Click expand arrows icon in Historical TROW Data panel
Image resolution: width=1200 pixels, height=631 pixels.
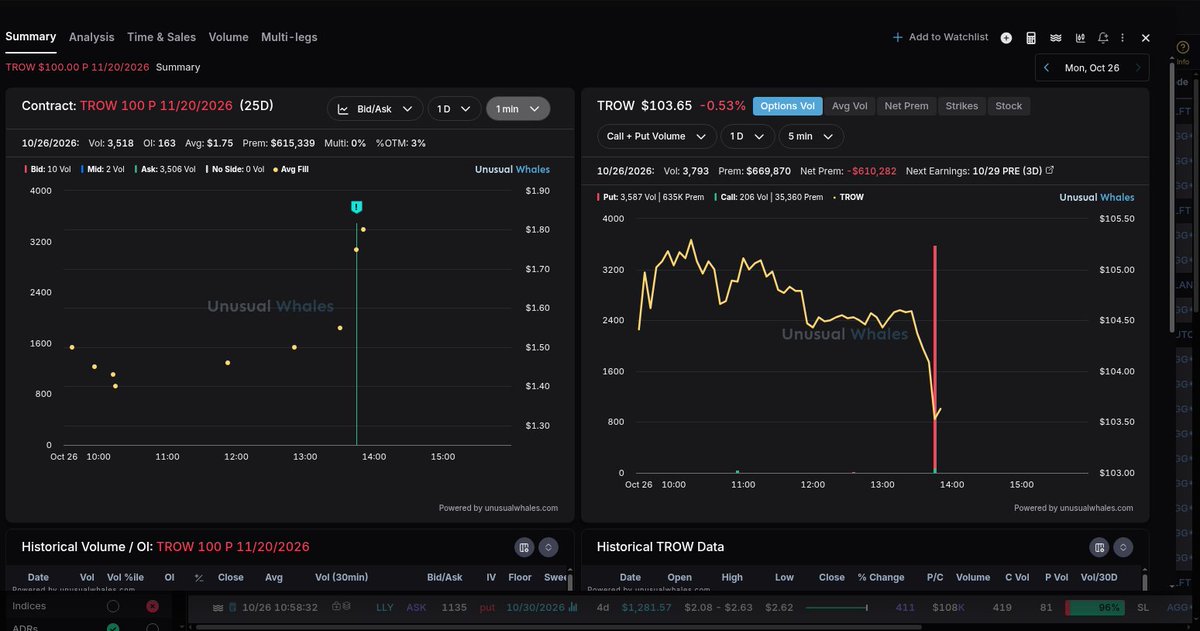[1124, 547]
